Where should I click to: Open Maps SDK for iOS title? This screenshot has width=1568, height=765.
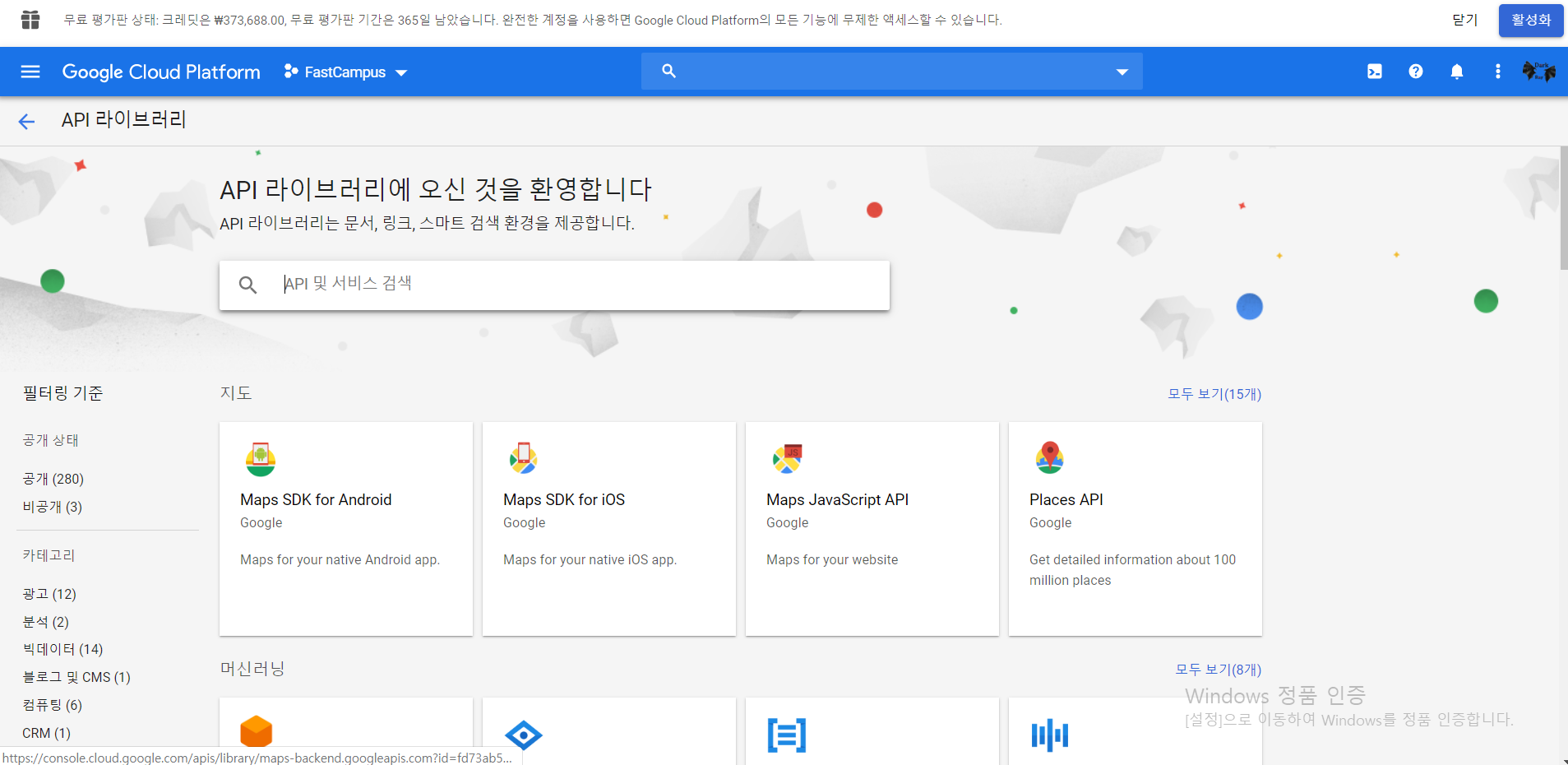pyautogui.click(x=564, y=500)
